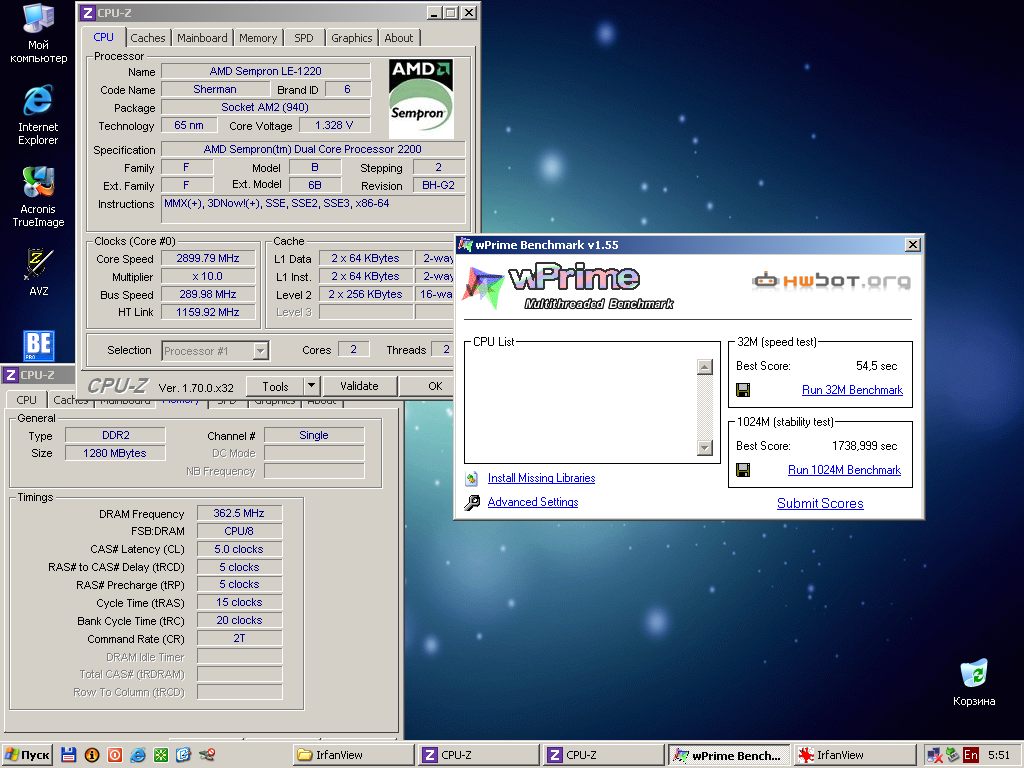
Task: Open the Recycle Bin (Корзина) icon
Action: (974, 683)
